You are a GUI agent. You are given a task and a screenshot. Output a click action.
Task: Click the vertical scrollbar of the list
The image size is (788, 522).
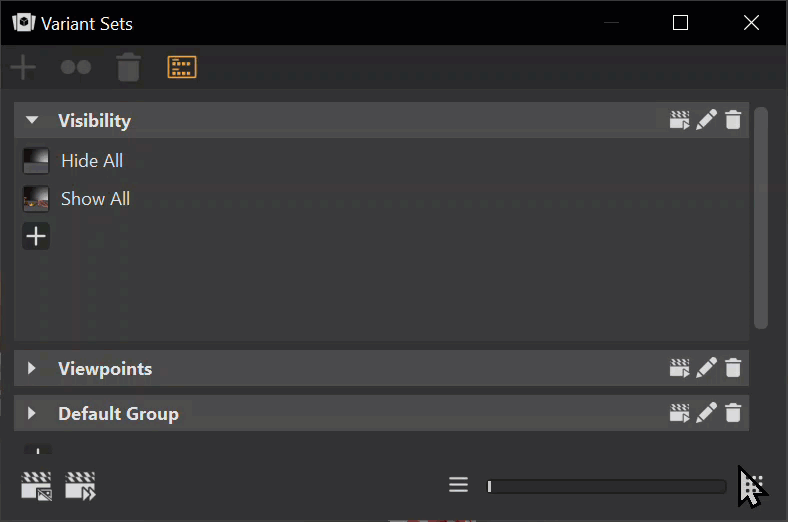point(761,218)
